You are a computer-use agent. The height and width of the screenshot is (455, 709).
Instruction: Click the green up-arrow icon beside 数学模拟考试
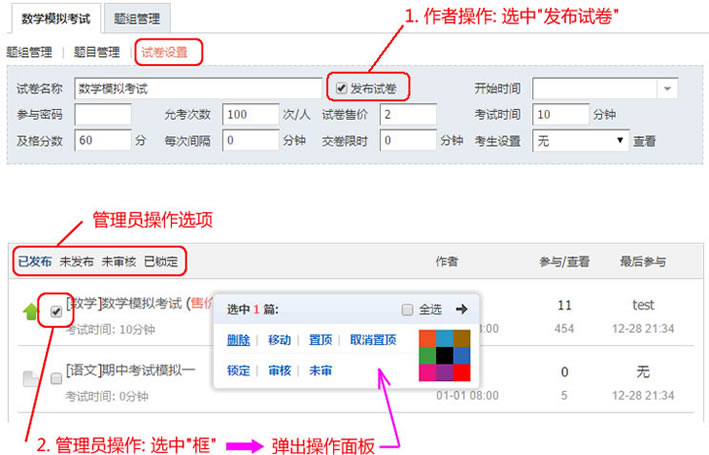pos(29,312)
